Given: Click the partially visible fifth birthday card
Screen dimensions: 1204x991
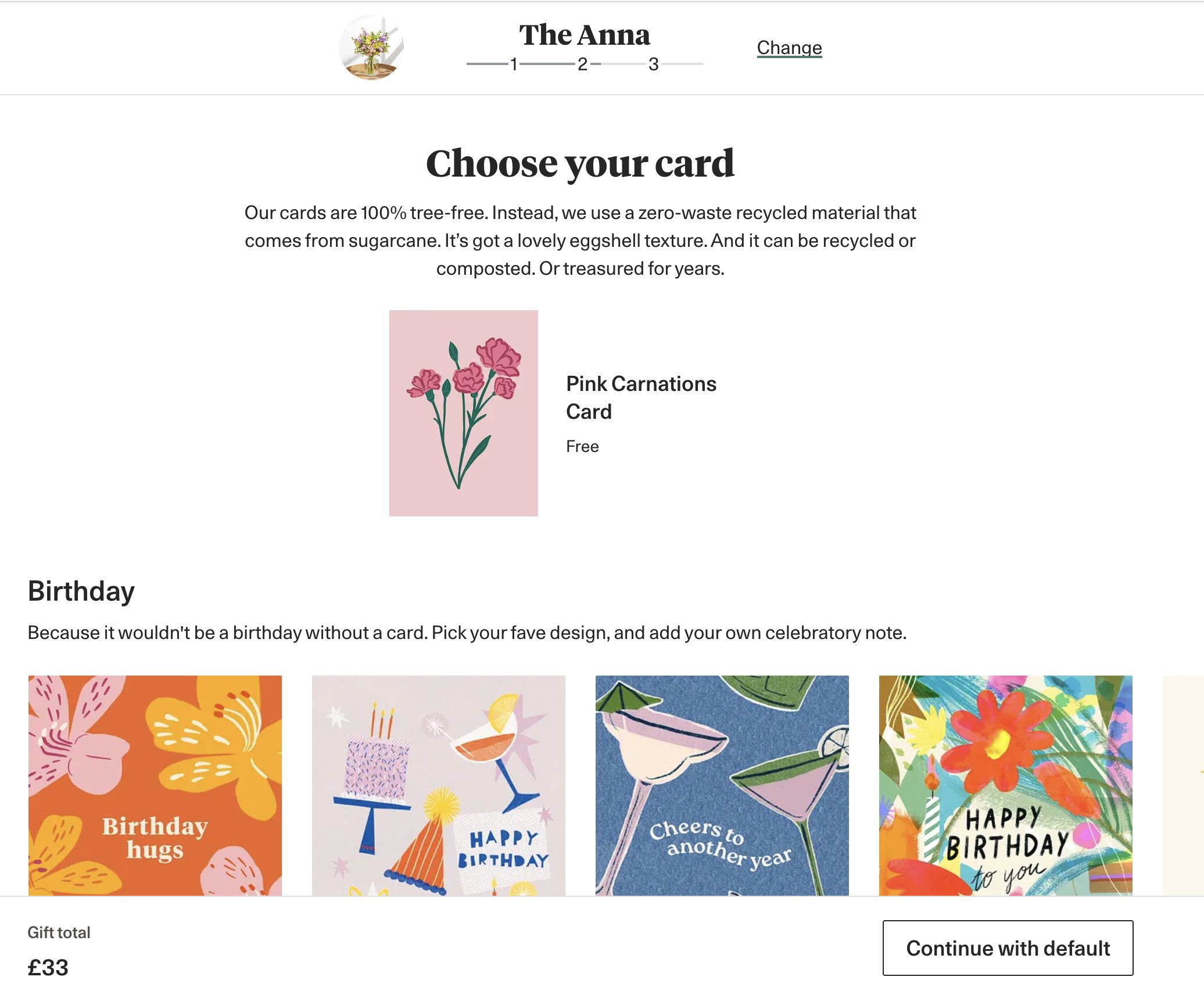Looking at the screenshot, I should pyautogui.click(x=1183, y=784).
